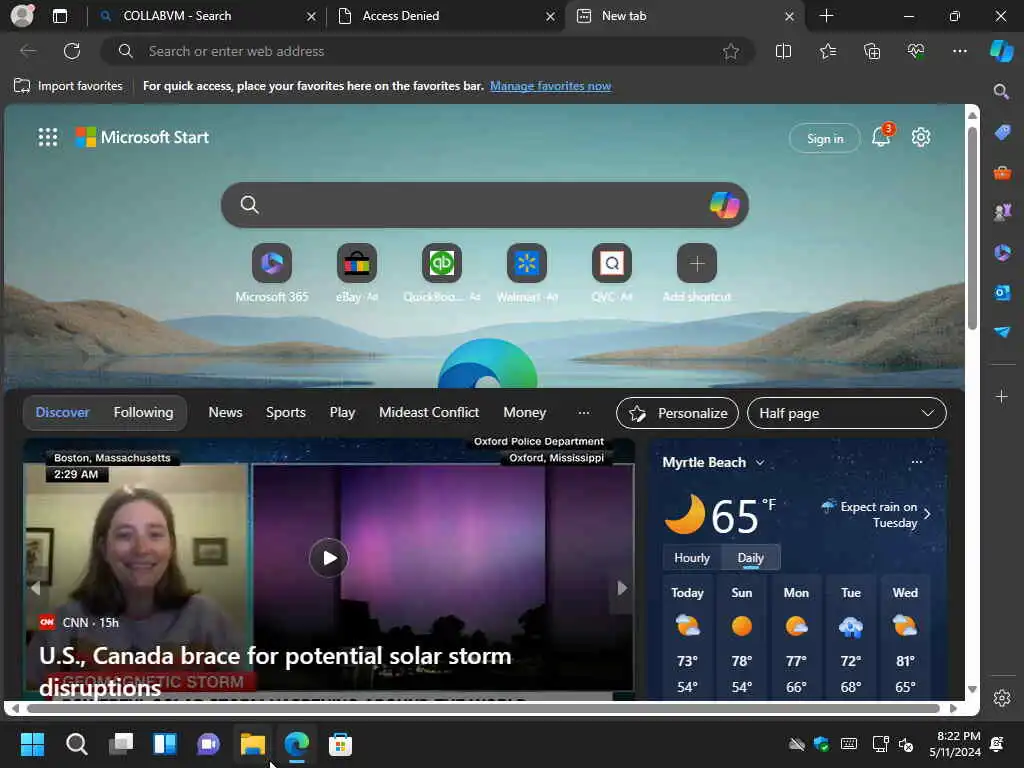The width and height of the screenshot is (1024, 768).
Task: Open Windows Start menu
Action: tap(32, 744)
